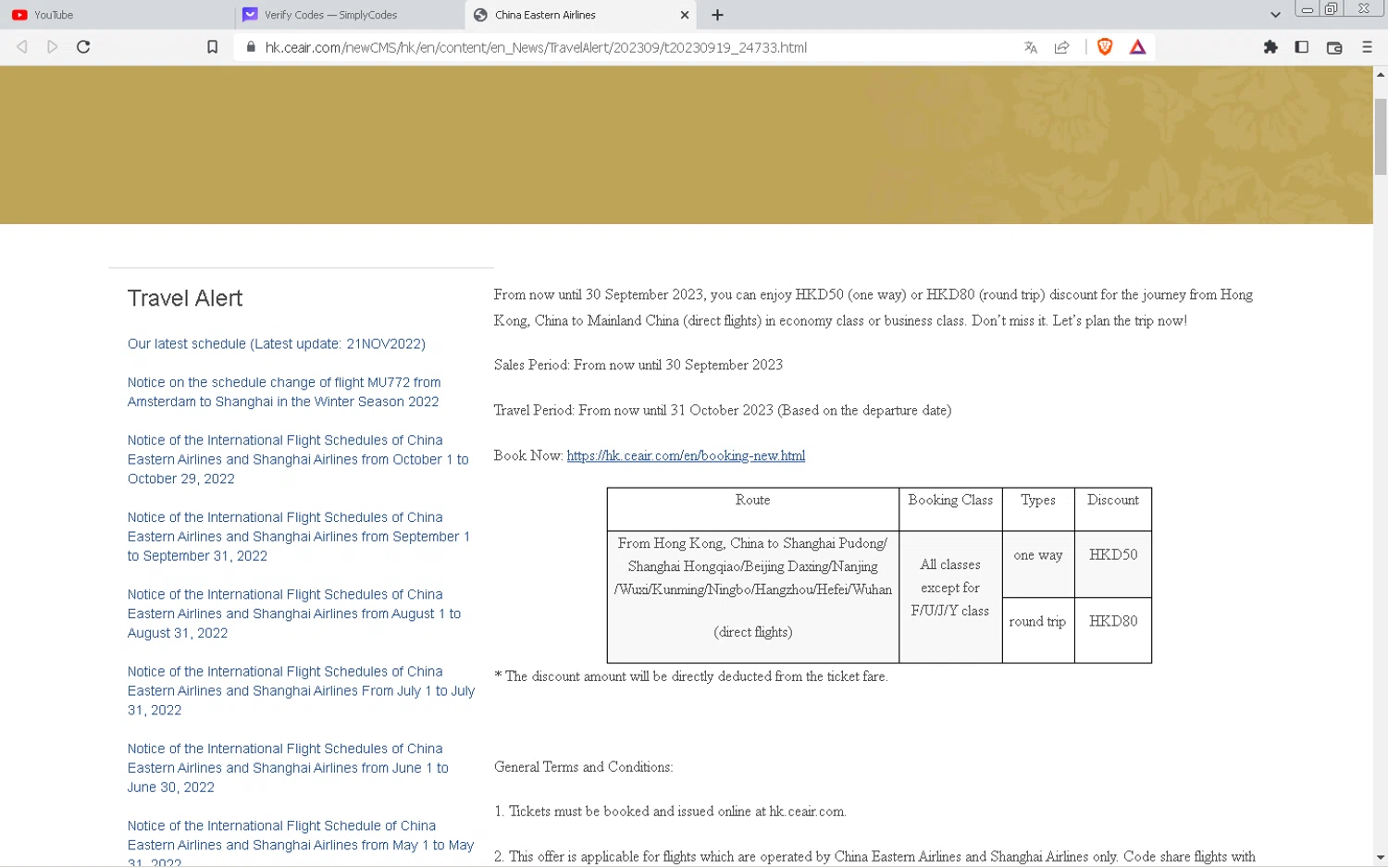1388x868 pixels.
Task: Click the Travel Period line
Action: (723, 410)
